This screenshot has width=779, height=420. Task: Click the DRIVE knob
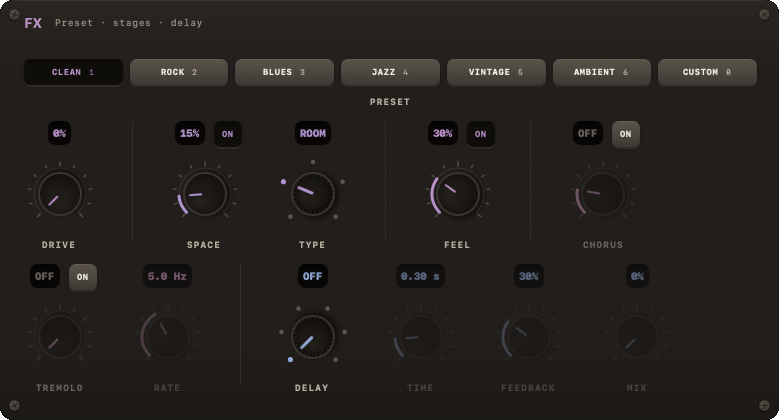pos(60,194)
